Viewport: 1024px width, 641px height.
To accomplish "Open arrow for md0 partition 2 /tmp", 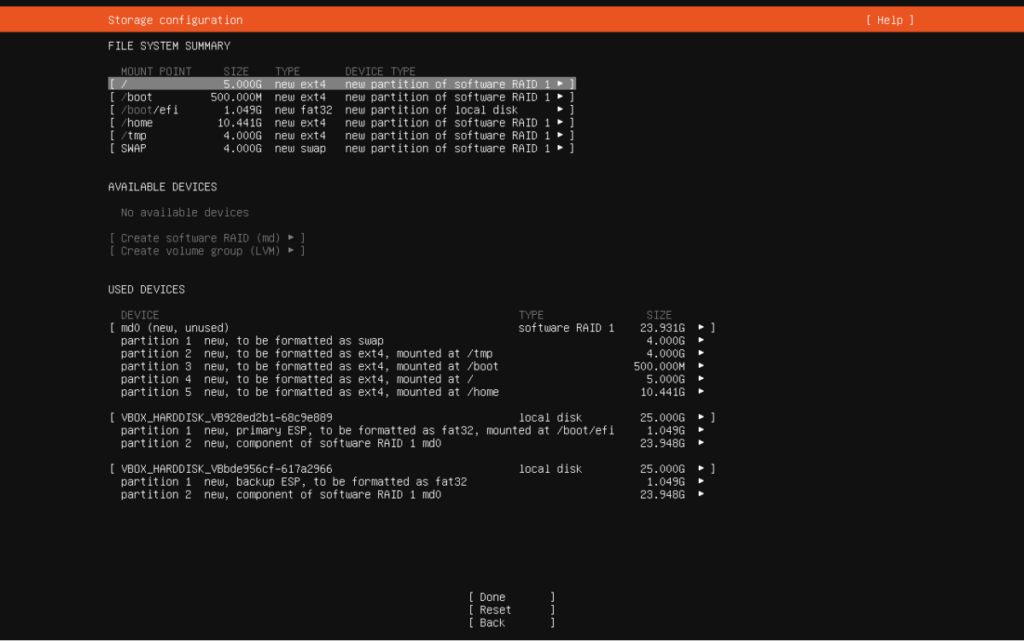I will [701, 353].
